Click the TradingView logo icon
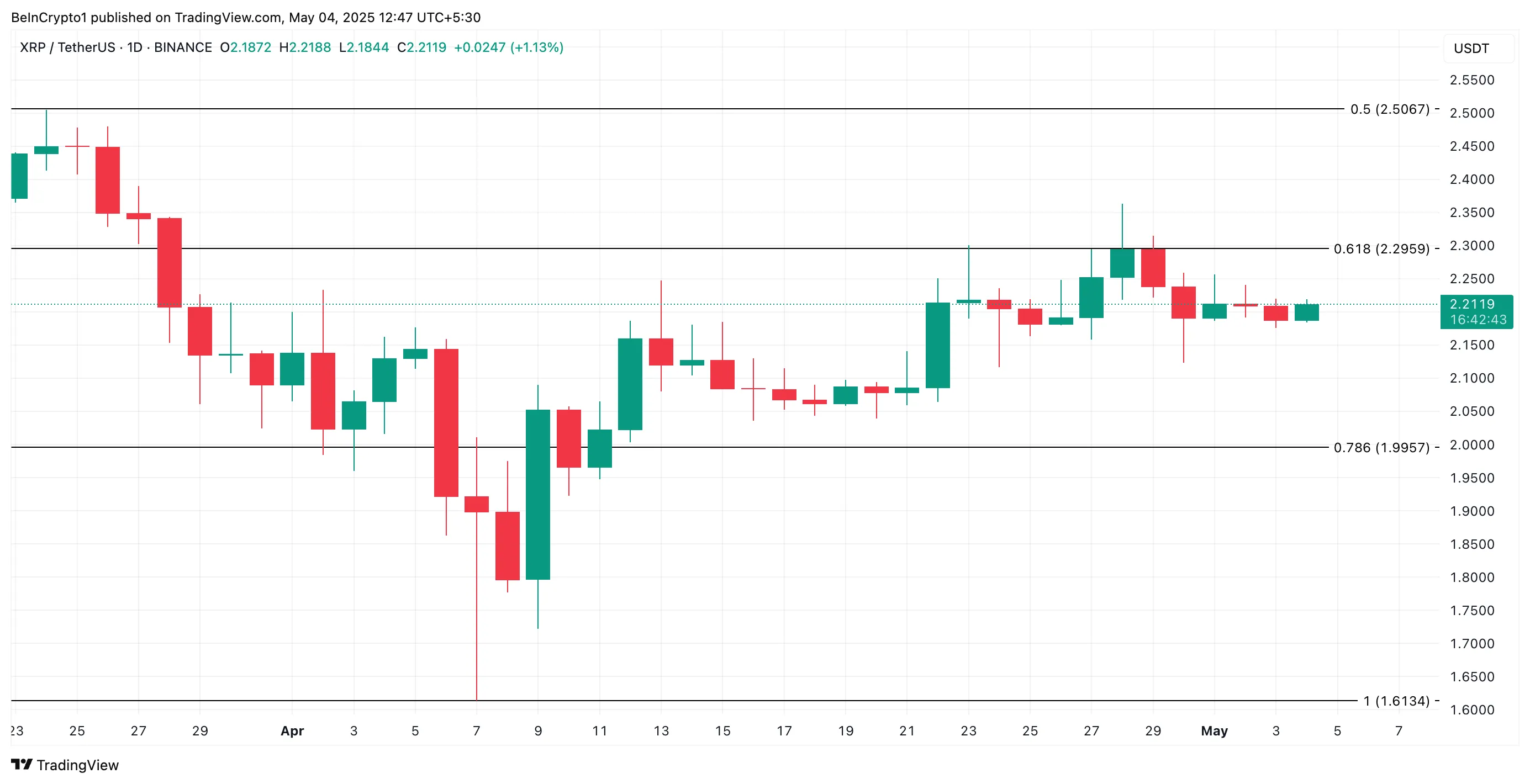Screen dimensions: 1530x784 (22, 765)
